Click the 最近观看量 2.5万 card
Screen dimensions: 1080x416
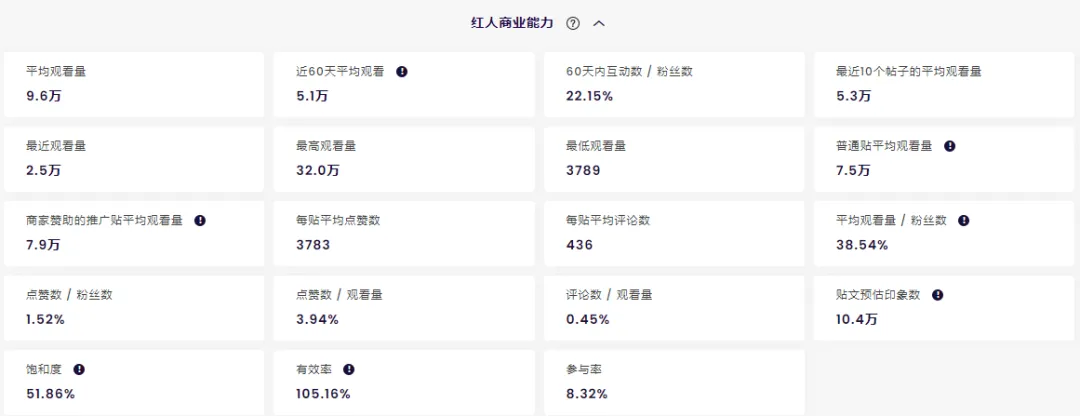click(134, 158)
